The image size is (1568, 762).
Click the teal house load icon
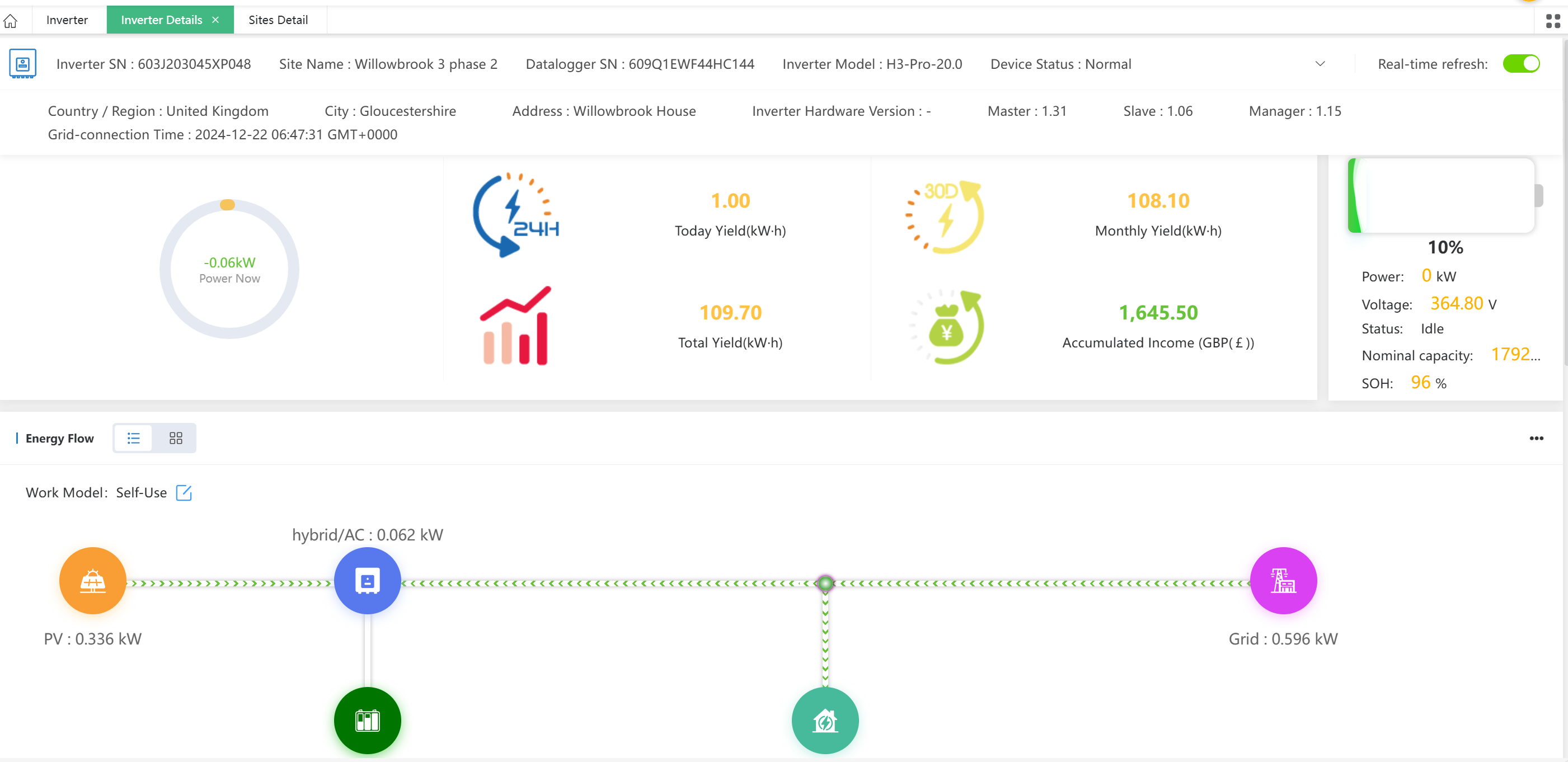point(825,720)
